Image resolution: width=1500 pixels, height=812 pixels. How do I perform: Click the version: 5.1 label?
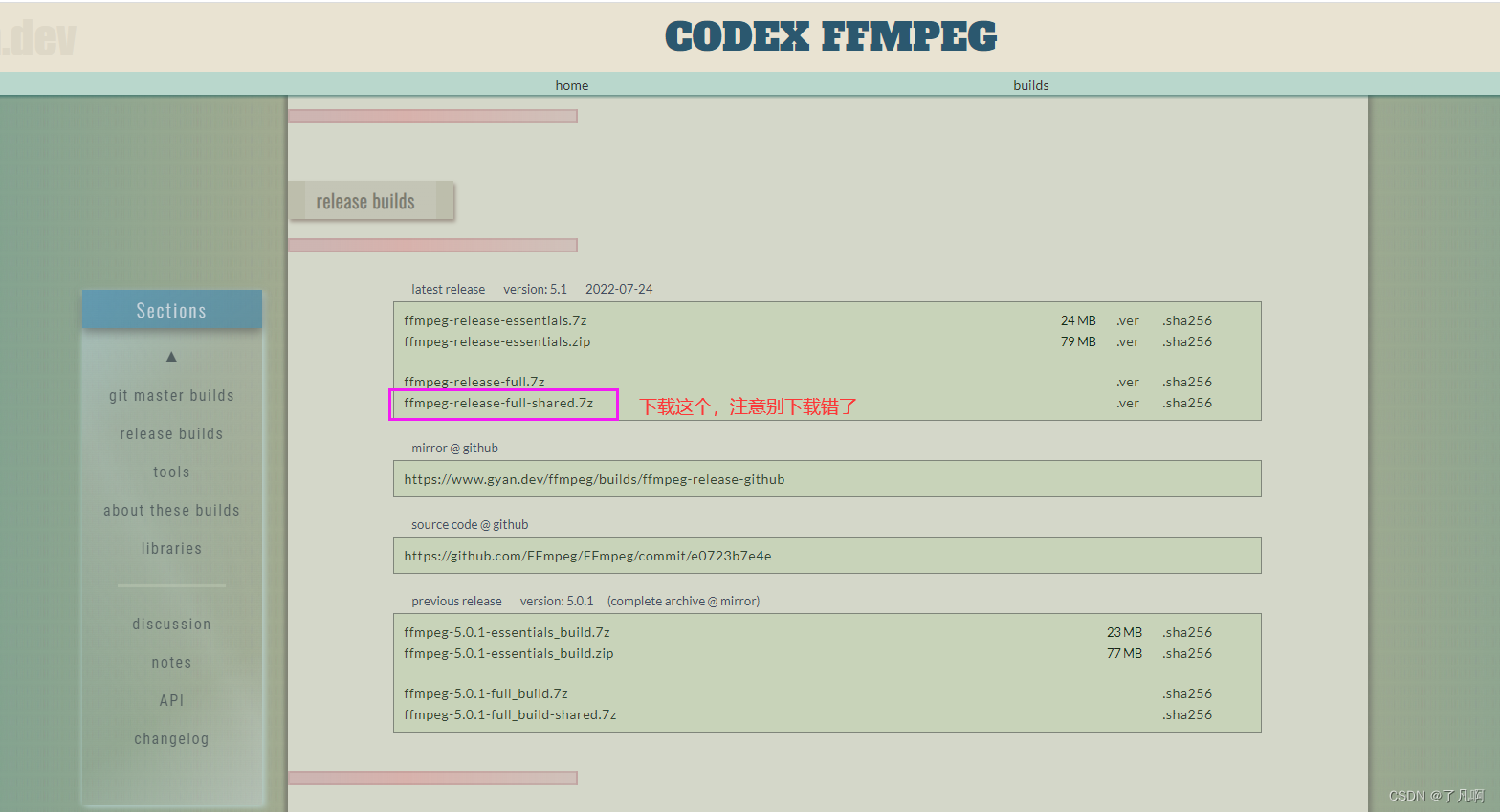(x=535, y=289)
